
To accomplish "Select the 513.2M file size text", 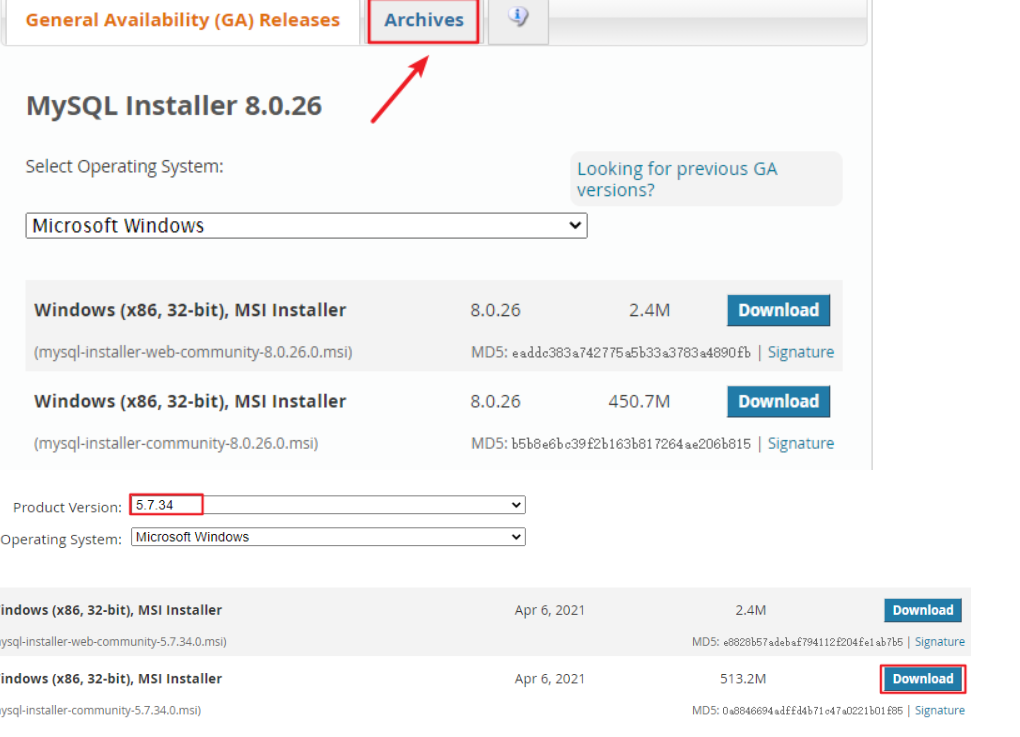I will click(743, 678).
